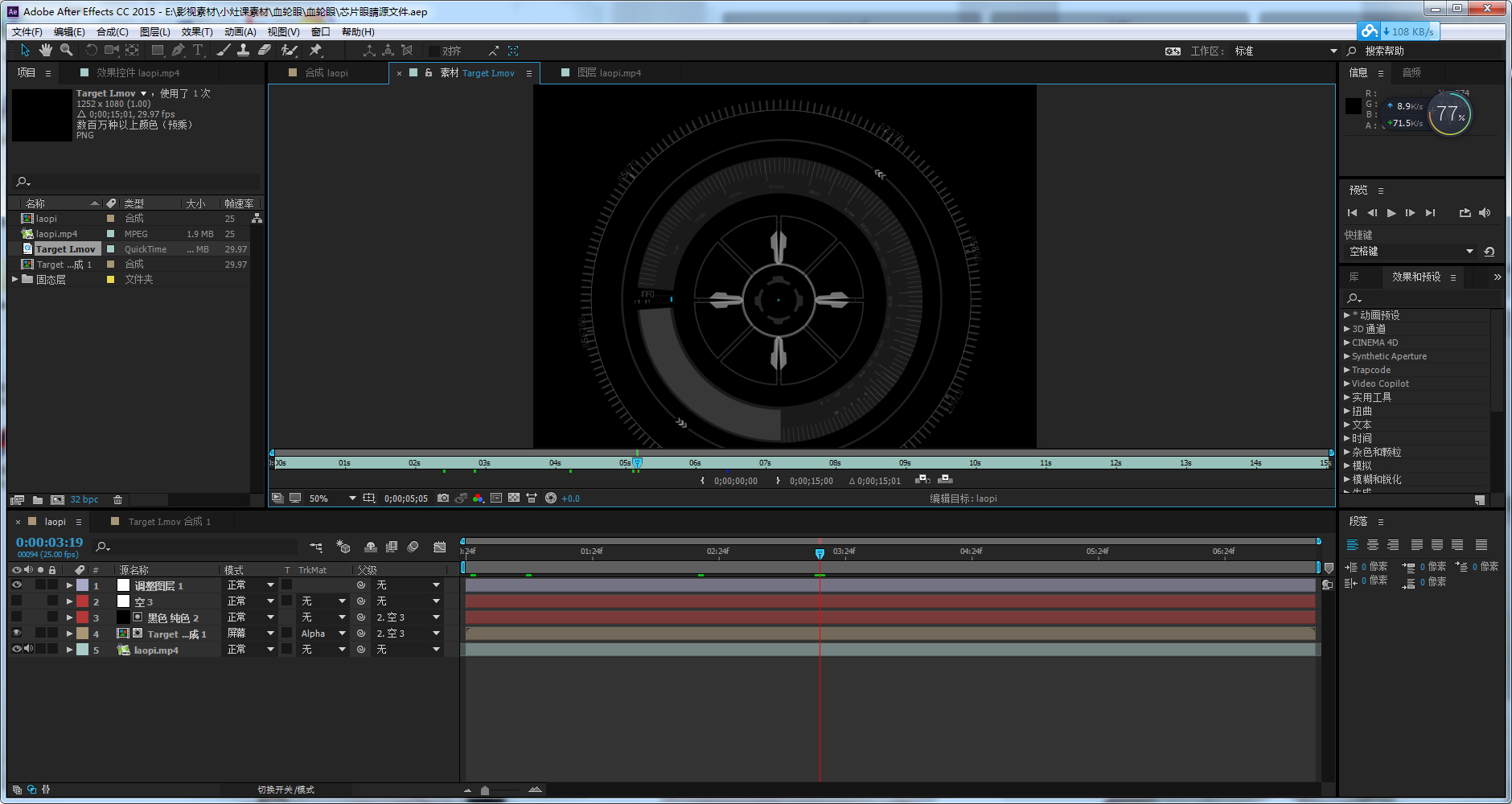This screenshot has height=804, width=1512.
Task: Select the Zoom magnifier tool
Action: [x=67, y=51]
